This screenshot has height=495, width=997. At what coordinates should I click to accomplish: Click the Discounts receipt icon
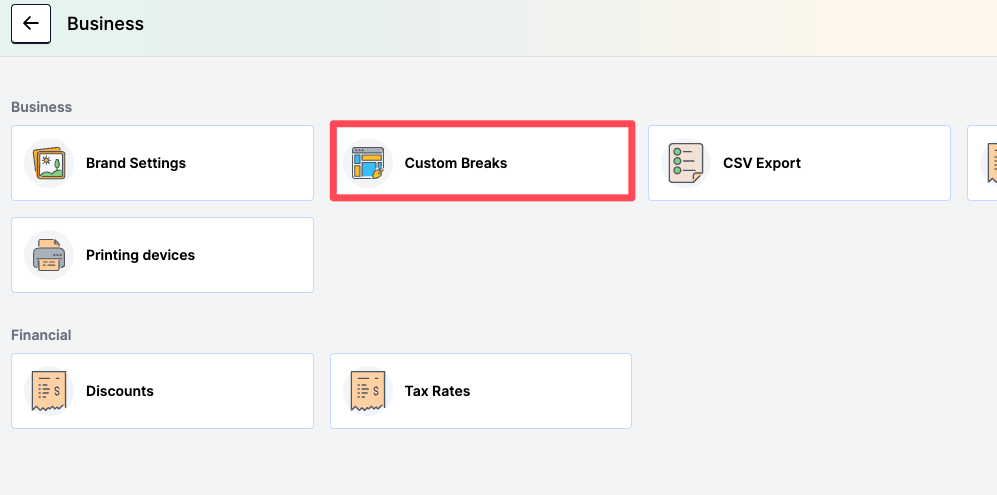click(x=49, y=391)
